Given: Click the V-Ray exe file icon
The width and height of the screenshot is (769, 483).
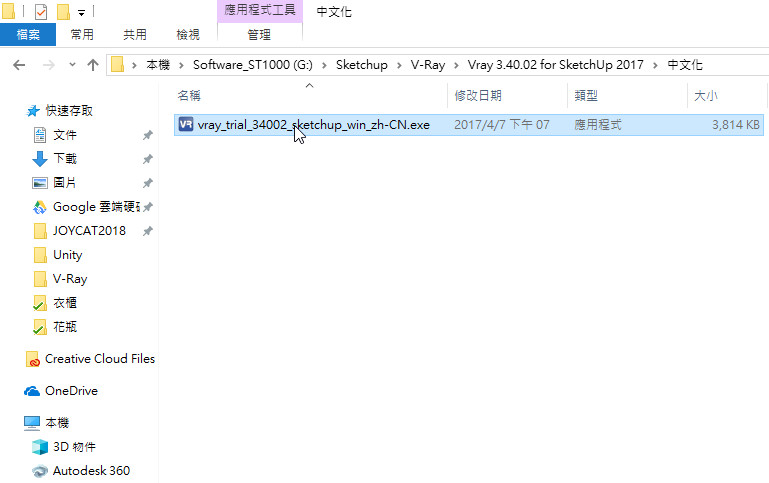Looking at the screenshot, I should (186, 125).
